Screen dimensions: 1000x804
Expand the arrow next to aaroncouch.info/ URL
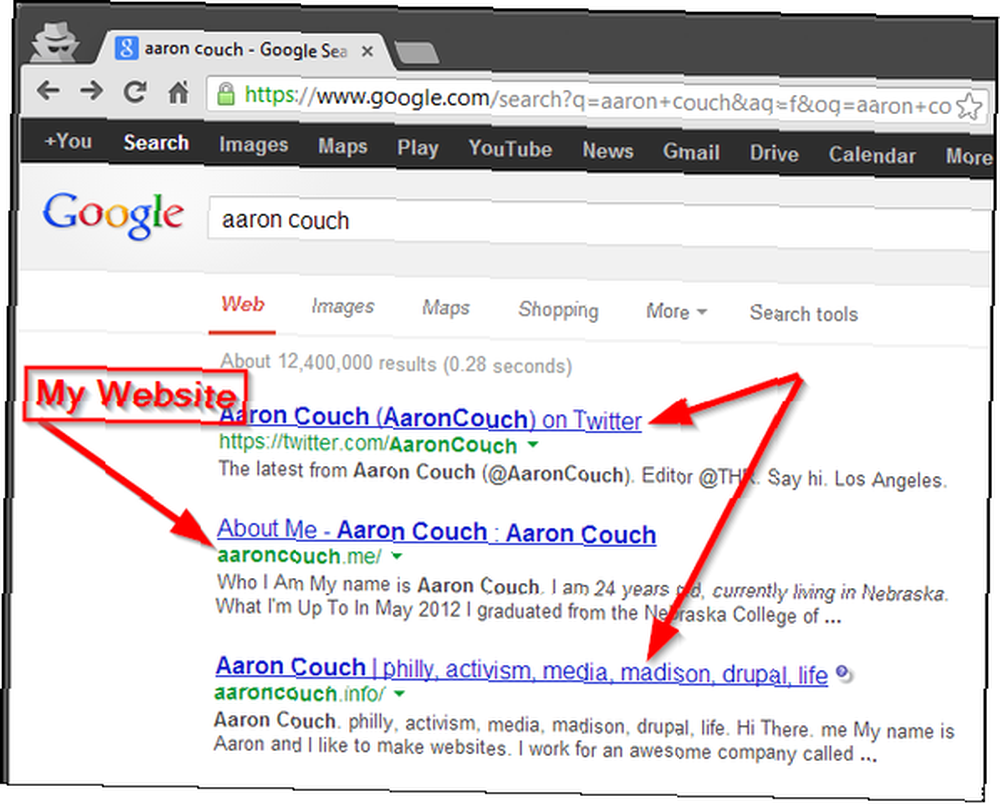(400, 693)
